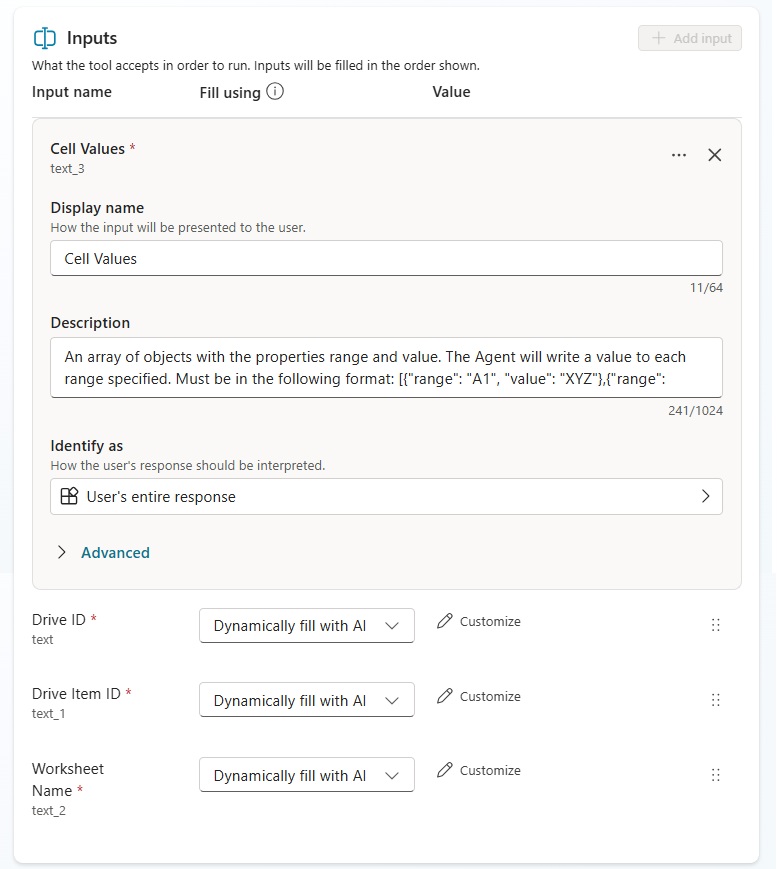Click the Add input button
Screen dimensions: 777x869
point(690,38)
